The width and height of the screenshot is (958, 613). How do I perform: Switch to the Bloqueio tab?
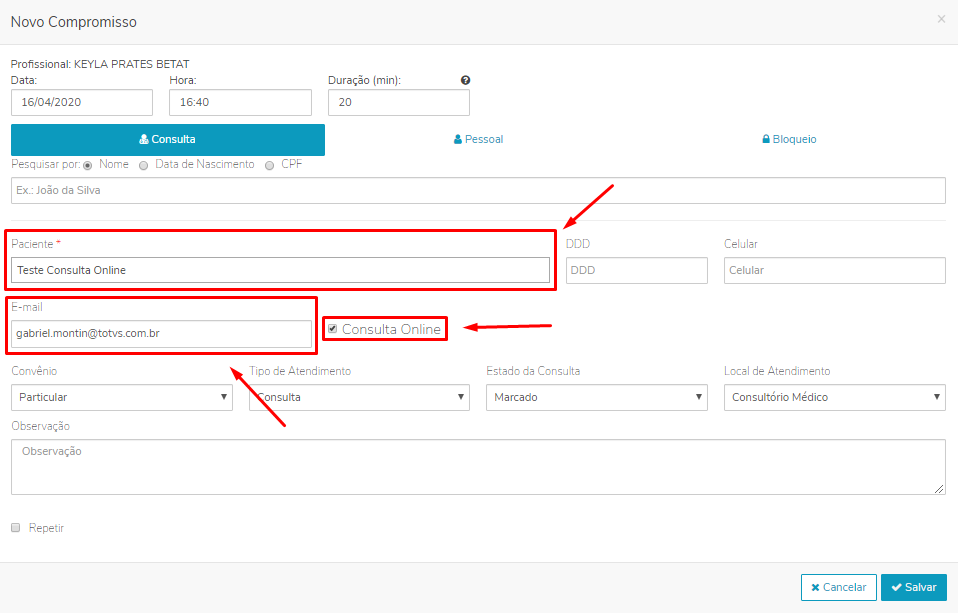tap(789, 139)
